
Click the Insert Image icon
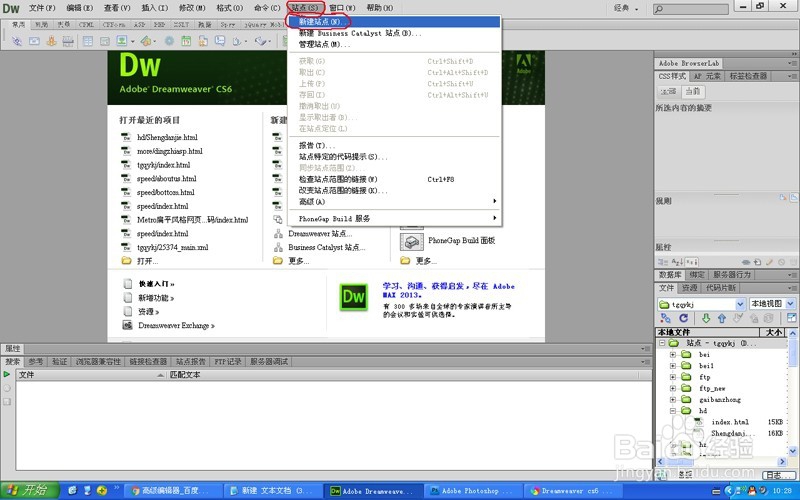point(121,40)
